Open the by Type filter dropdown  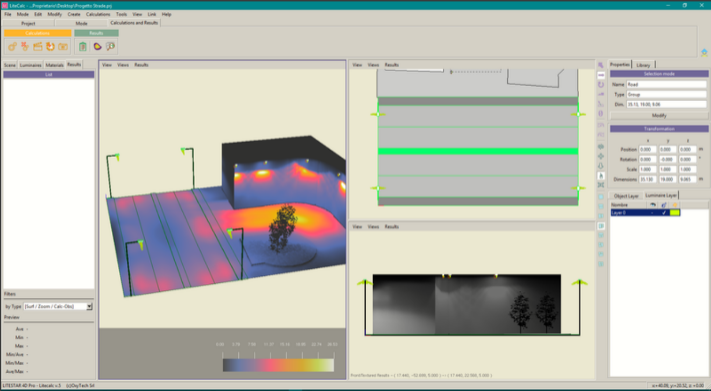[89, 307]
